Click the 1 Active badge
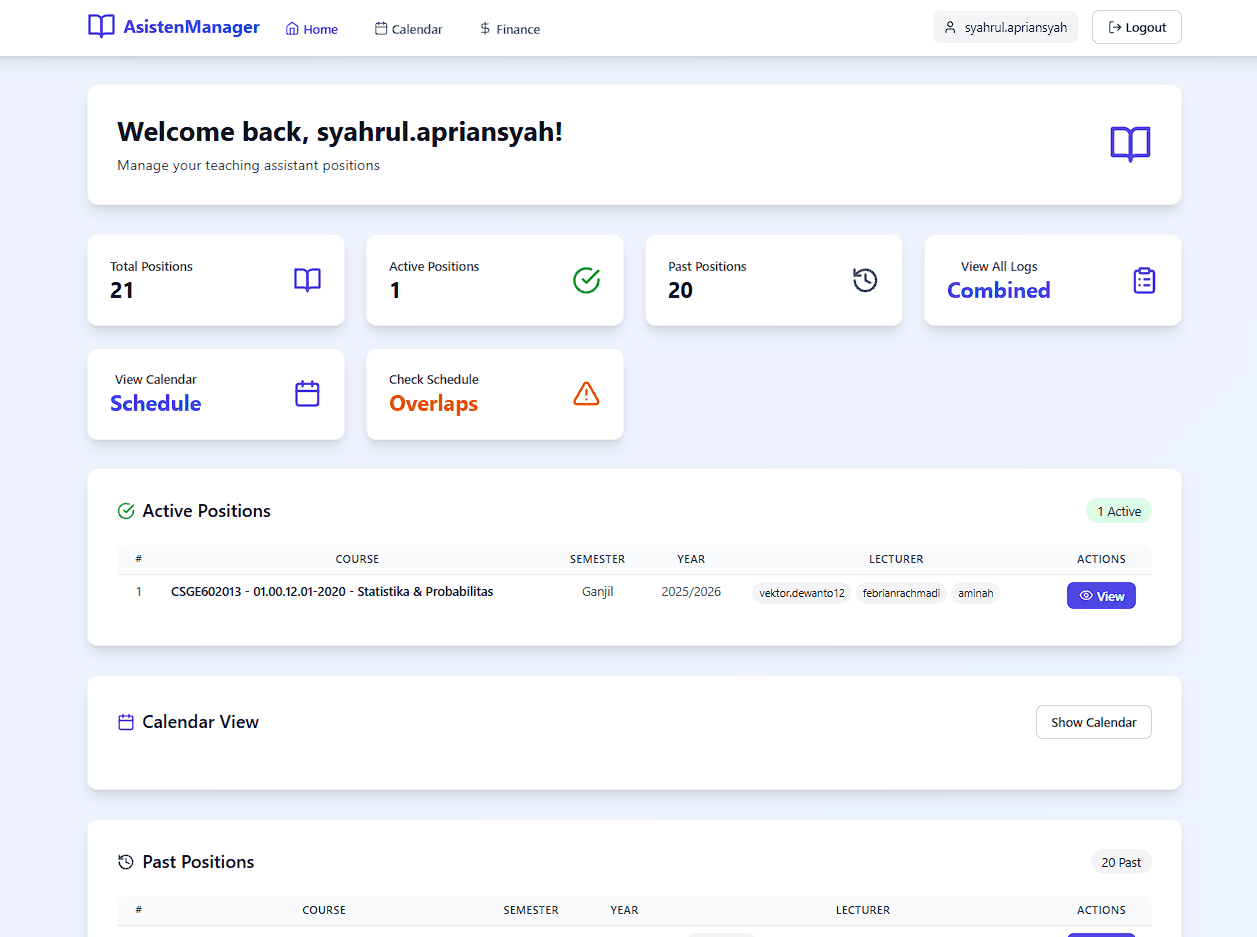 tap(1119, 511)
